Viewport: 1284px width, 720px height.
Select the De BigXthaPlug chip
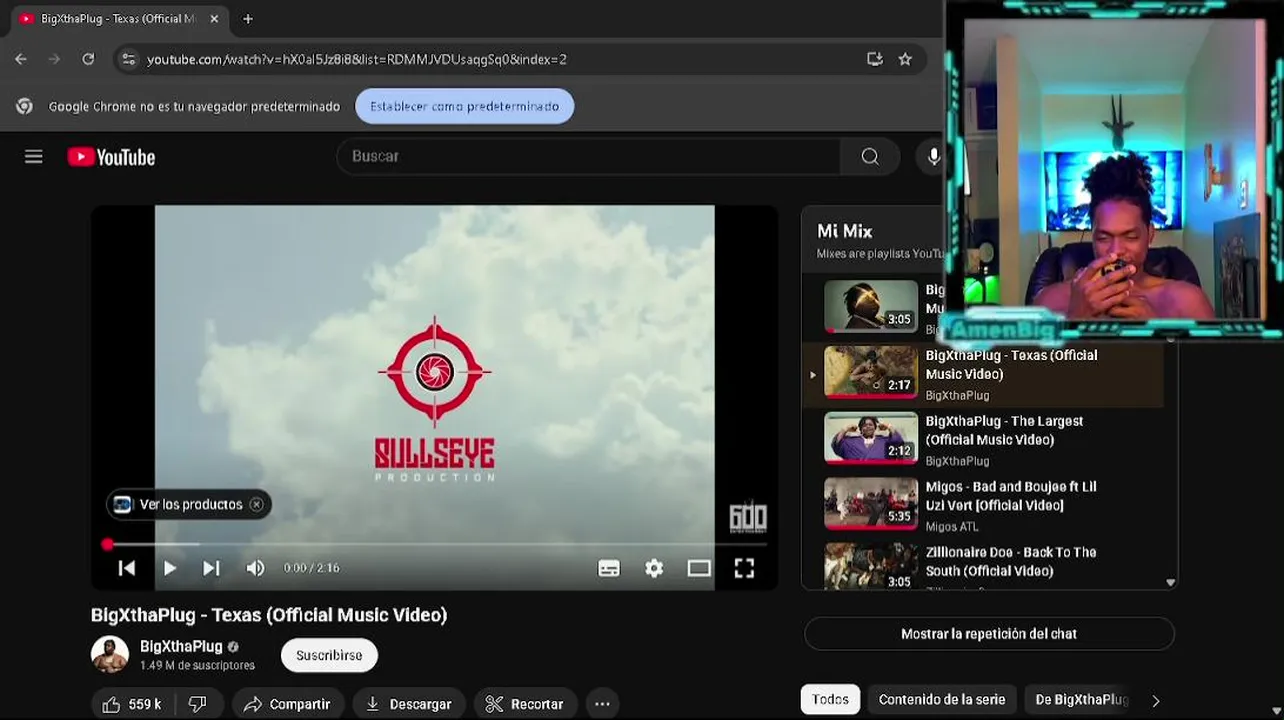(x=1082, y=699)
